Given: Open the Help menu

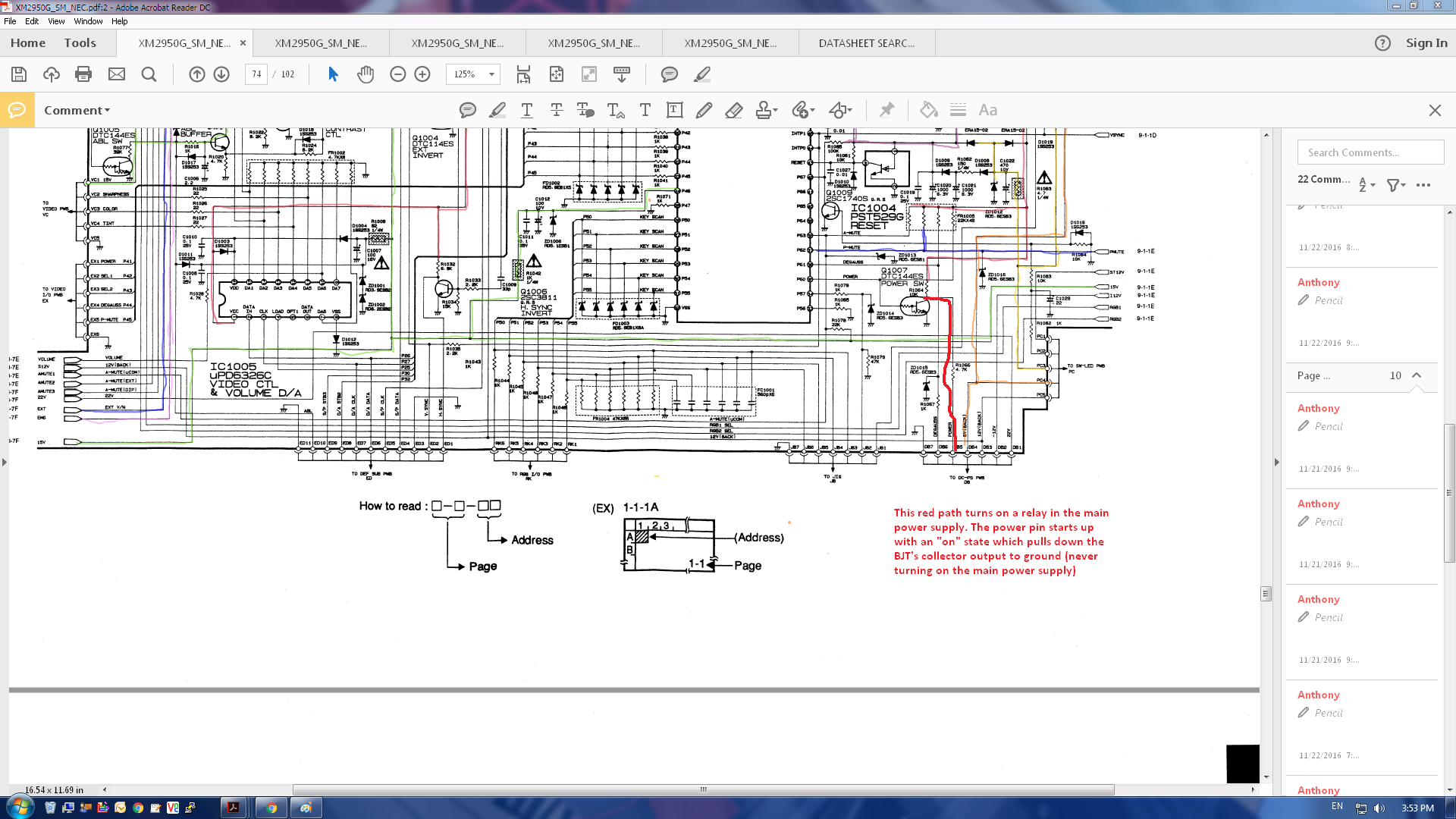Looking at the screenshot, I should 120,21.
